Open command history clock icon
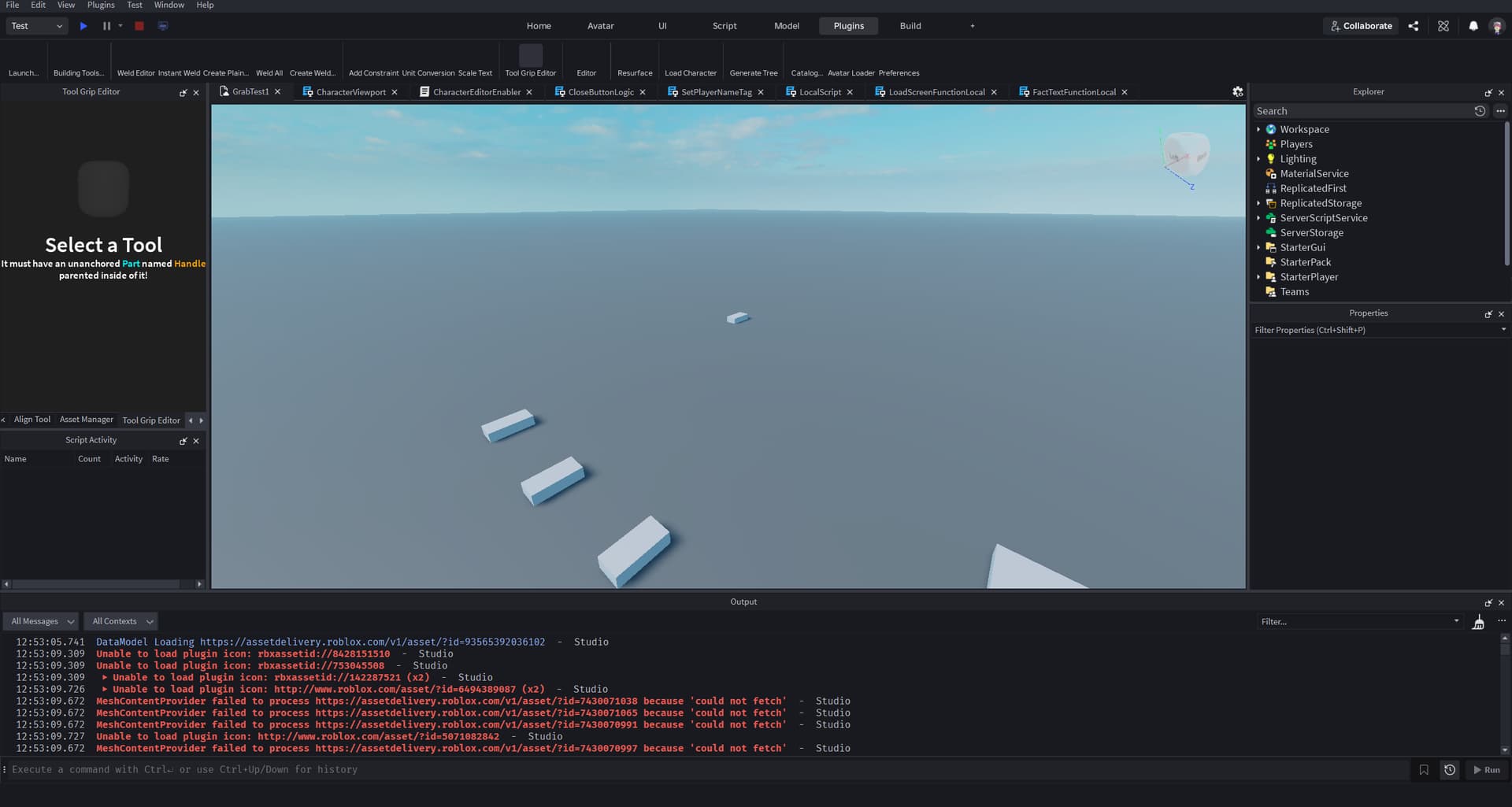Viewport: 1512px width, 807px height. coord(1450,770)
